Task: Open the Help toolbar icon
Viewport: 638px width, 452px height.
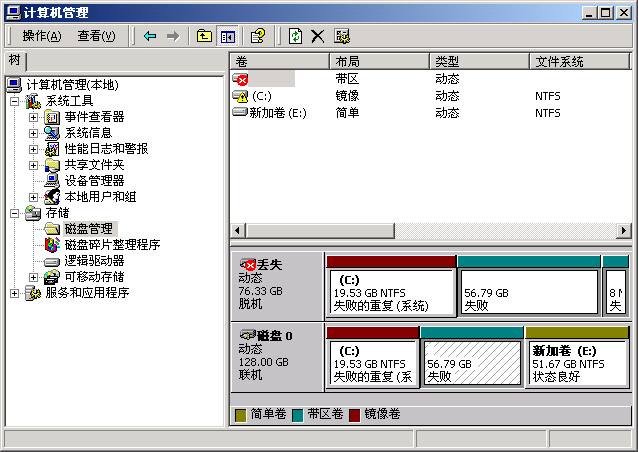Action: (258, 36)
